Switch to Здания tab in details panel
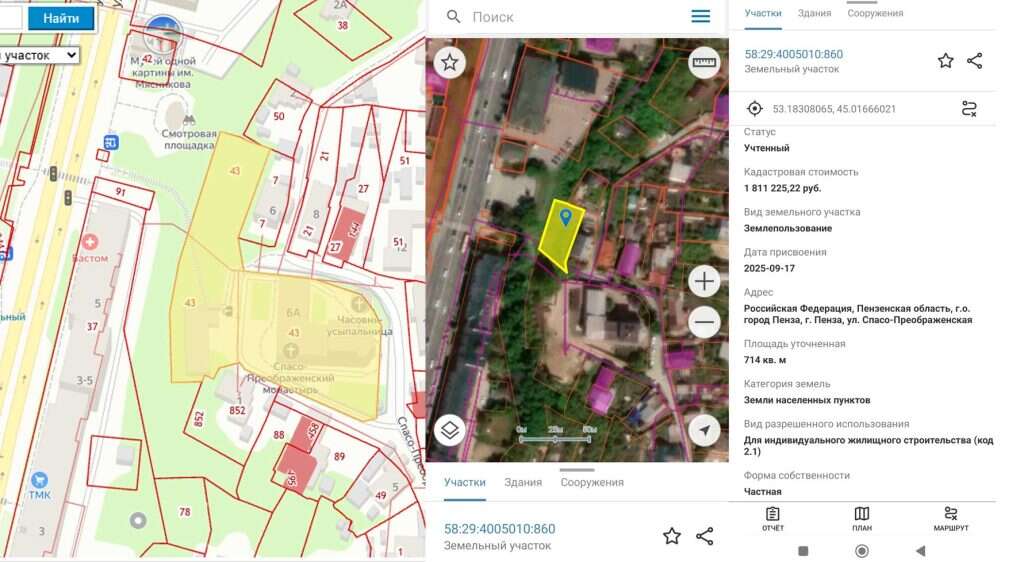 (x=814, y=13)
